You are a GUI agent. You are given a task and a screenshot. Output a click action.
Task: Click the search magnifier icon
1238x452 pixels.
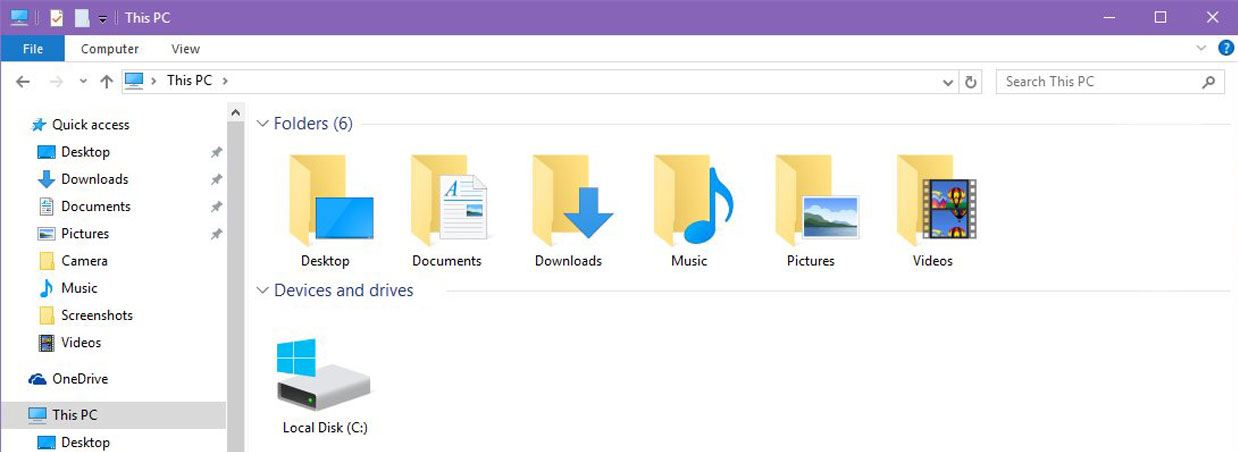click(x=1209, y=82)
